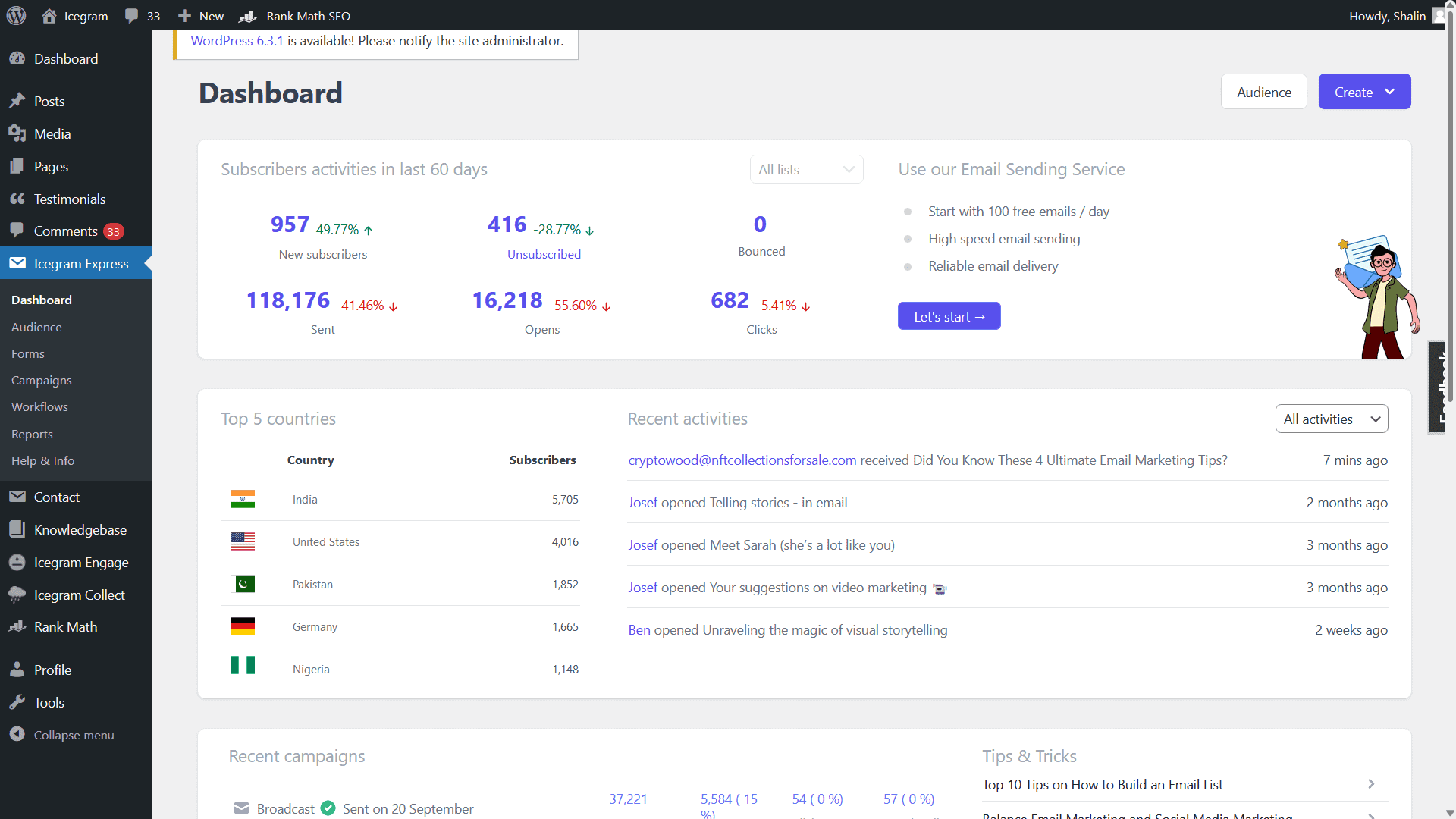1456x819 pixels.
Task: Open the Campaigns section
Action: (x=41, y=380)
